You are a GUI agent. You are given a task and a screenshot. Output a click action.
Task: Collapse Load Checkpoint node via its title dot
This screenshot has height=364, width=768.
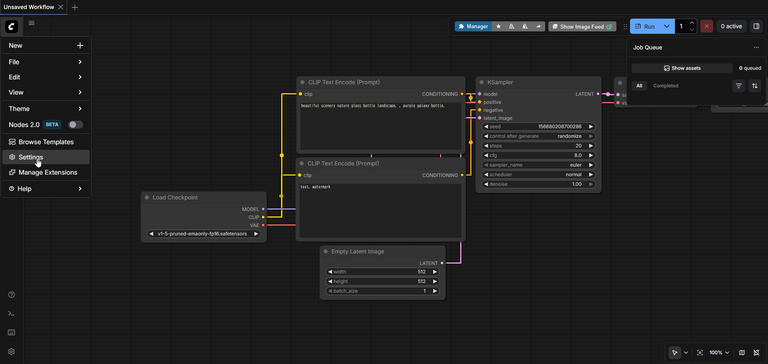point(146,197)
